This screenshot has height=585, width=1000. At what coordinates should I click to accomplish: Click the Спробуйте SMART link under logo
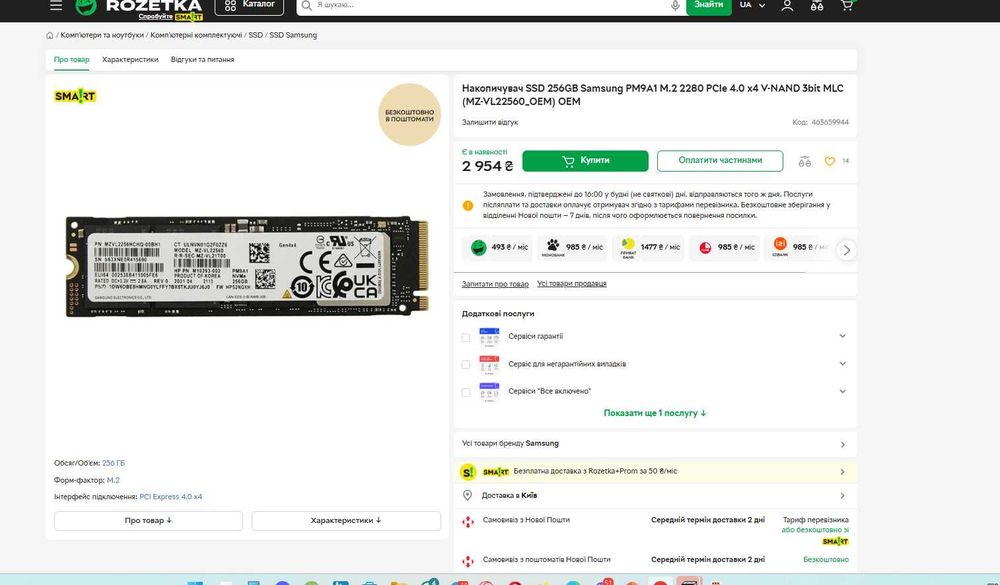pyautogui.click(x=171, y=17)
